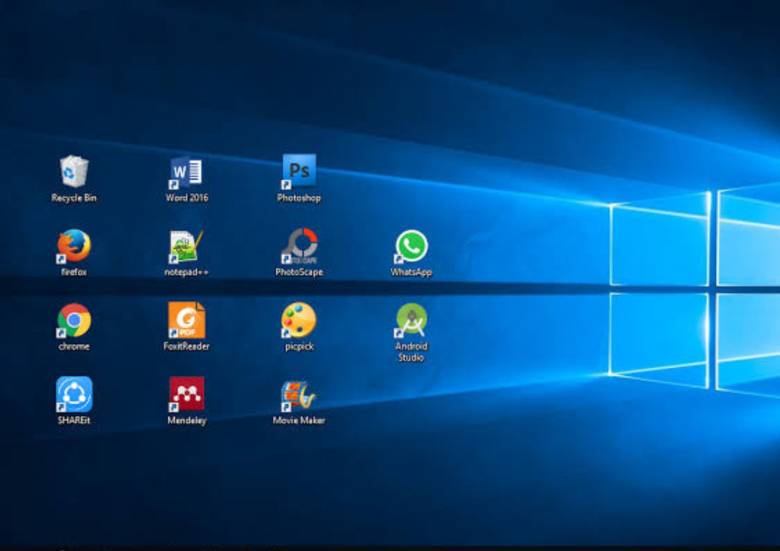This screenshot has height=551, width=780.
Task: Click the "Recycle Bin" text label
Action: click(x=74, y=198)
